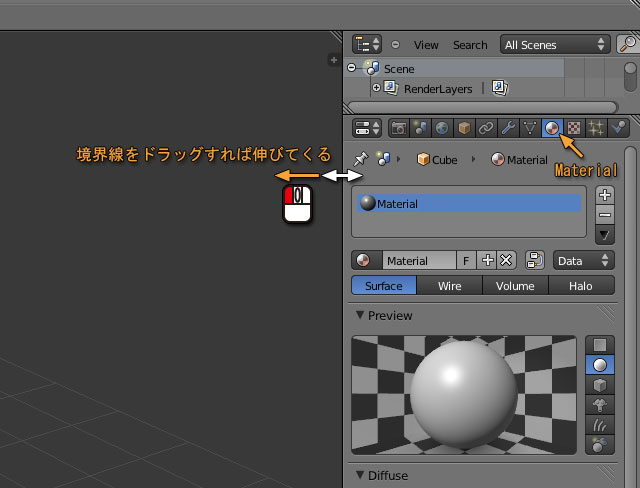Screen dimensions: 640x488
Task: Open the outliner Search menu
Action: pos(470,45)
